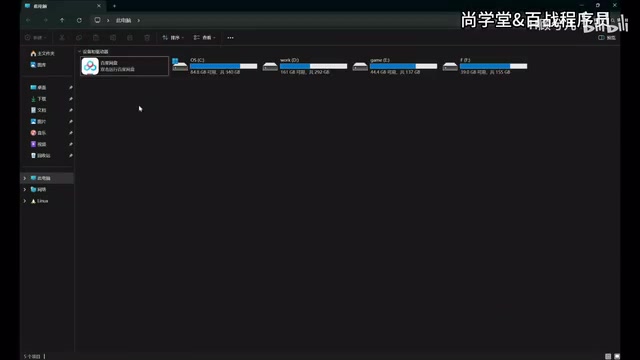Screen dimensions: 640x360
Task: Click the Cut scissors icon in toolbar
Action: pos(62,38)
